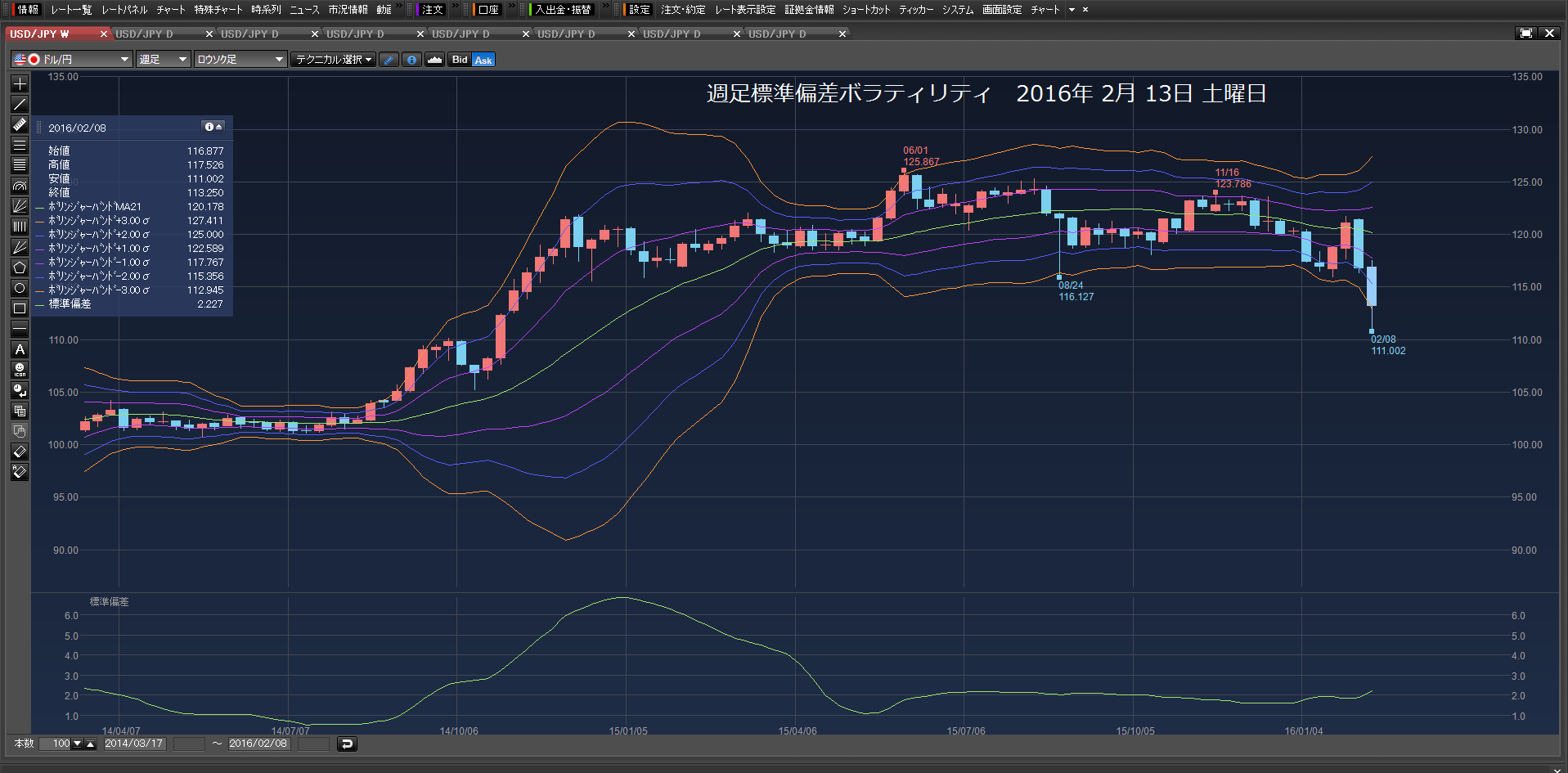Click the レート一覧 menu button
1568x773 pixels.
71,10
